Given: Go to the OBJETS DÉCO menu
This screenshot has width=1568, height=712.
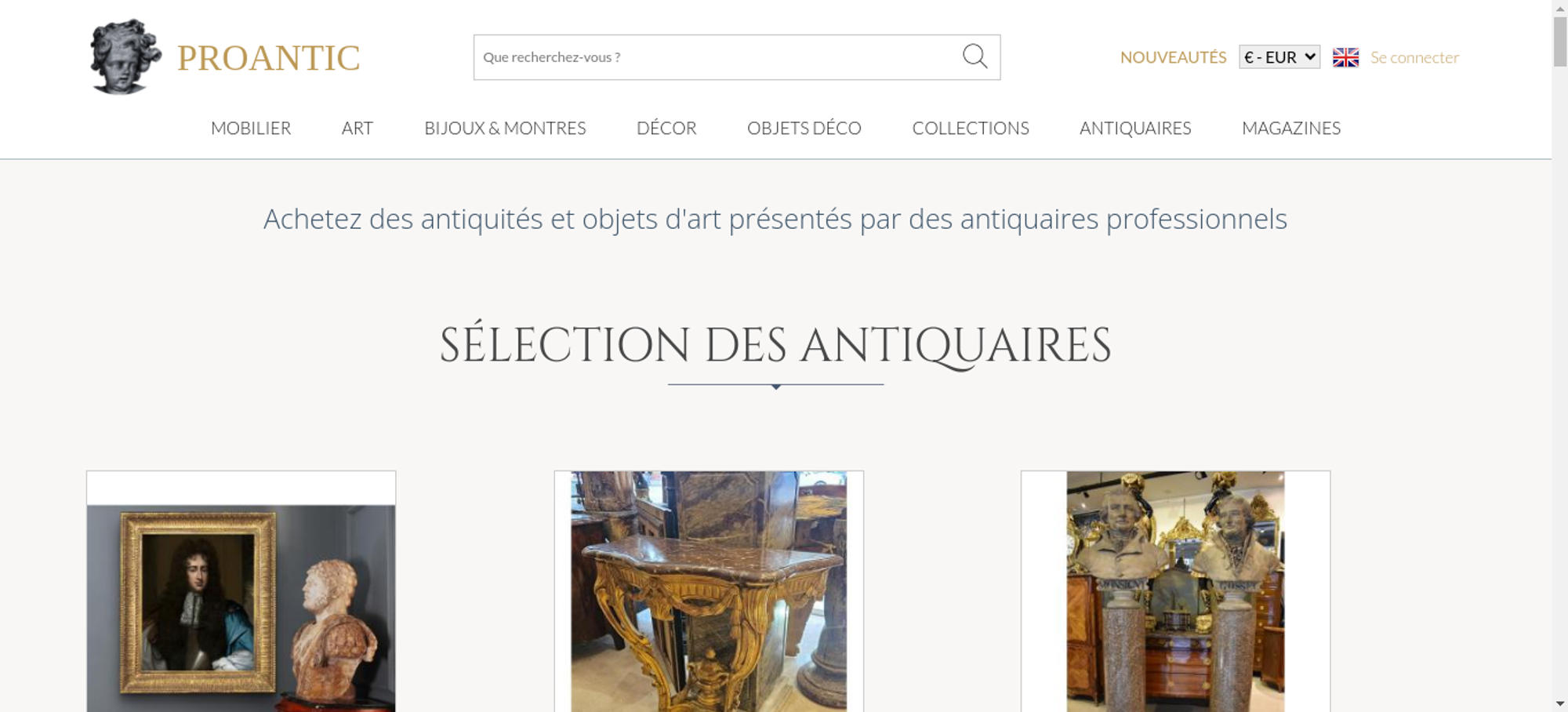Looking at the screenshot, I should [x=804, y=128].
